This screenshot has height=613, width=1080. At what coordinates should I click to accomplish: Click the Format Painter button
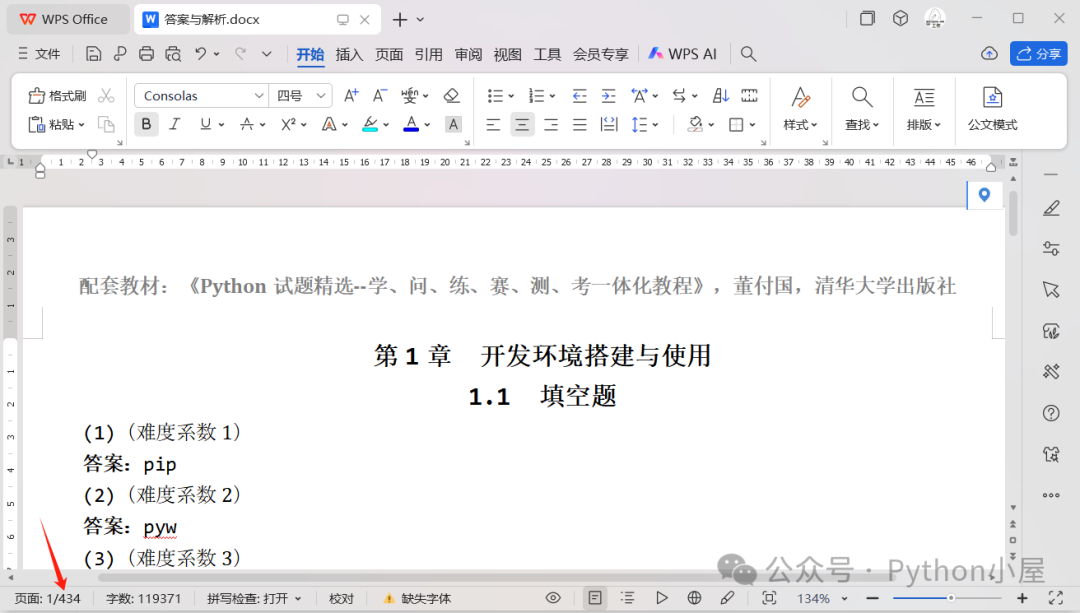click(x=57, y=96)
